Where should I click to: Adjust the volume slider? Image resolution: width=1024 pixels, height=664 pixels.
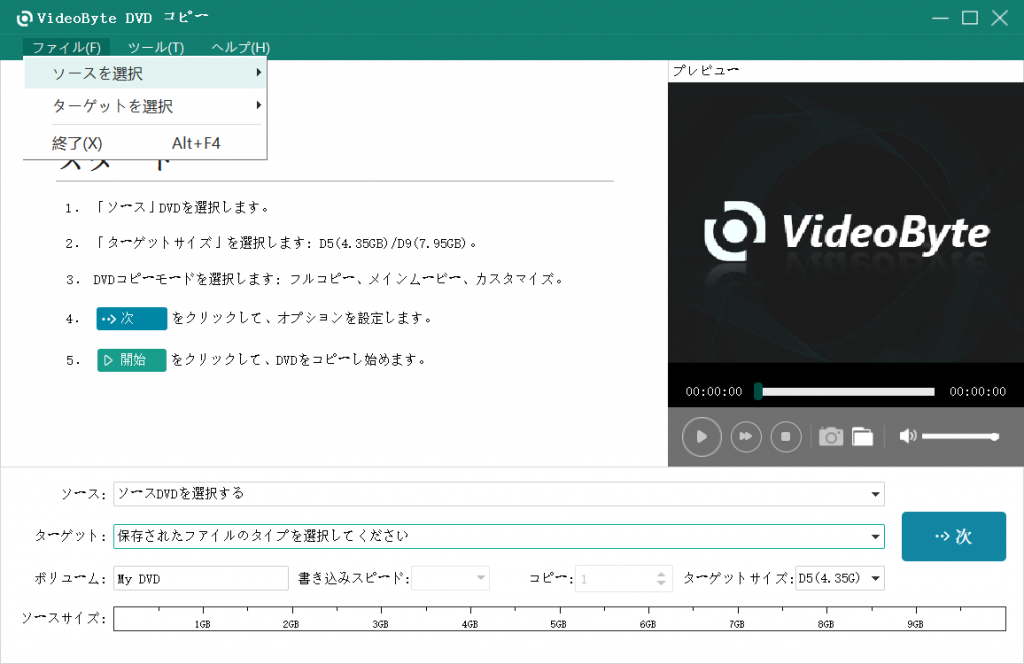coord(960,436)
